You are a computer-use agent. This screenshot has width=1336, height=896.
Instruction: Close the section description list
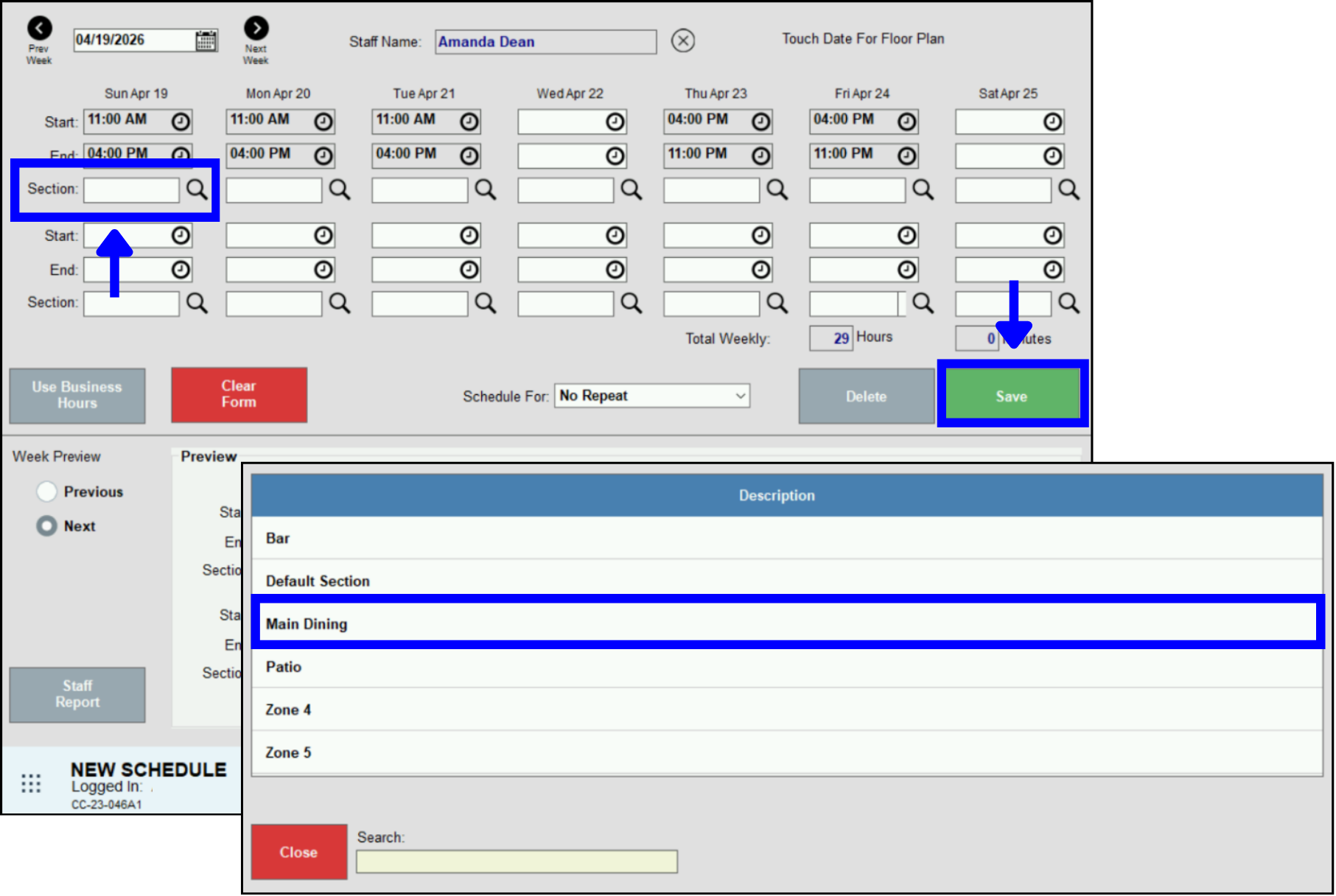click(298, 852)
